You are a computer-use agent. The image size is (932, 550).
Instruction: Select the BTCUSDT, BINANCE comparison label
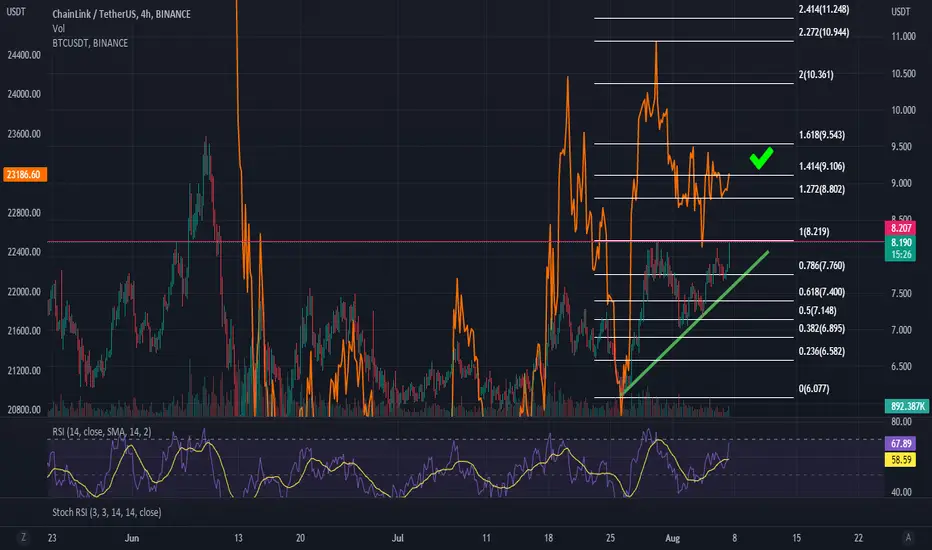[x=90, y=43]
